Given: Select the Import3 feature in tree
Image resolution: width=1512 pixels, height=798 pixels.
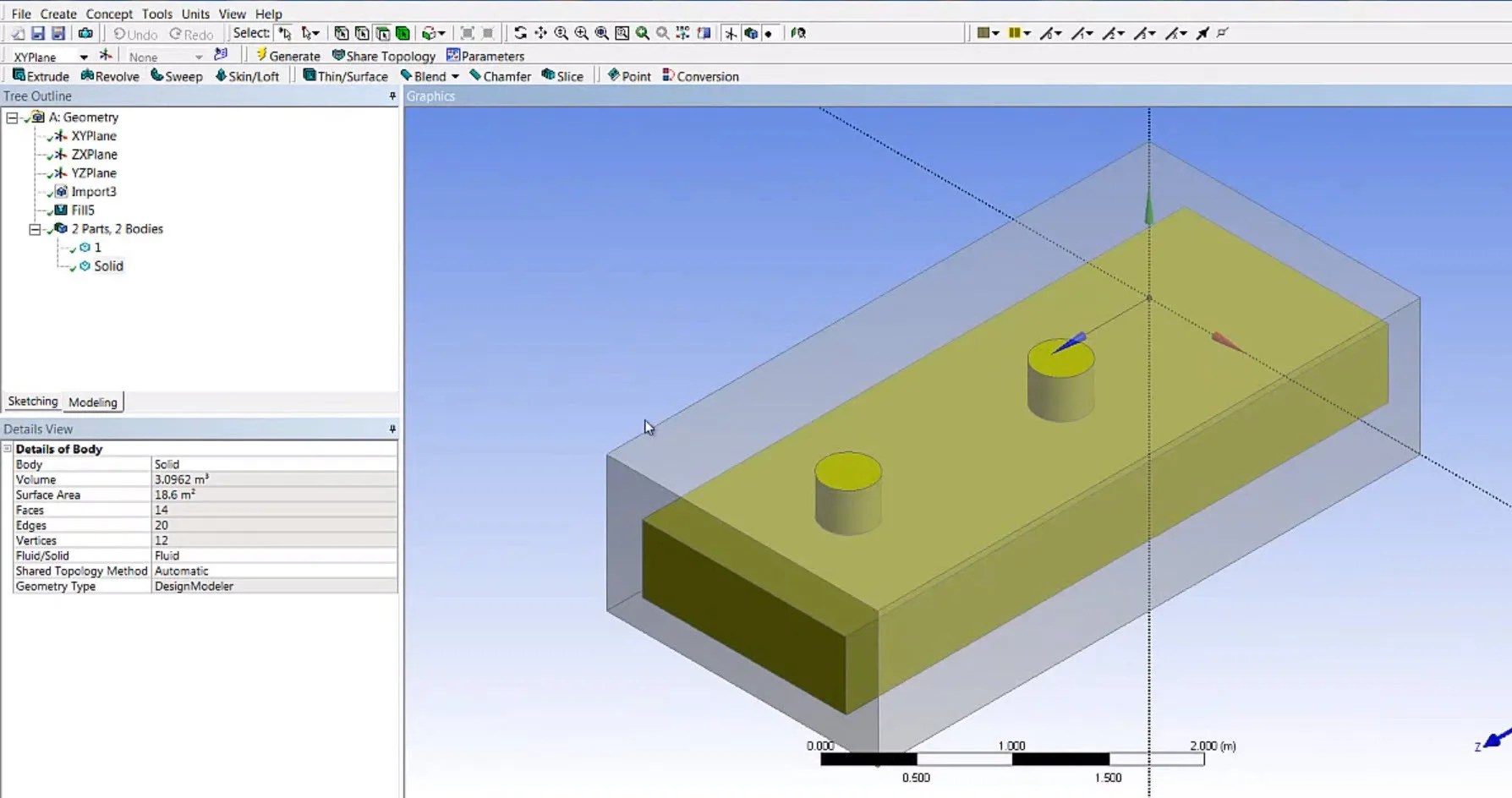Looking at the screenshot, I should tap(94, 192).
